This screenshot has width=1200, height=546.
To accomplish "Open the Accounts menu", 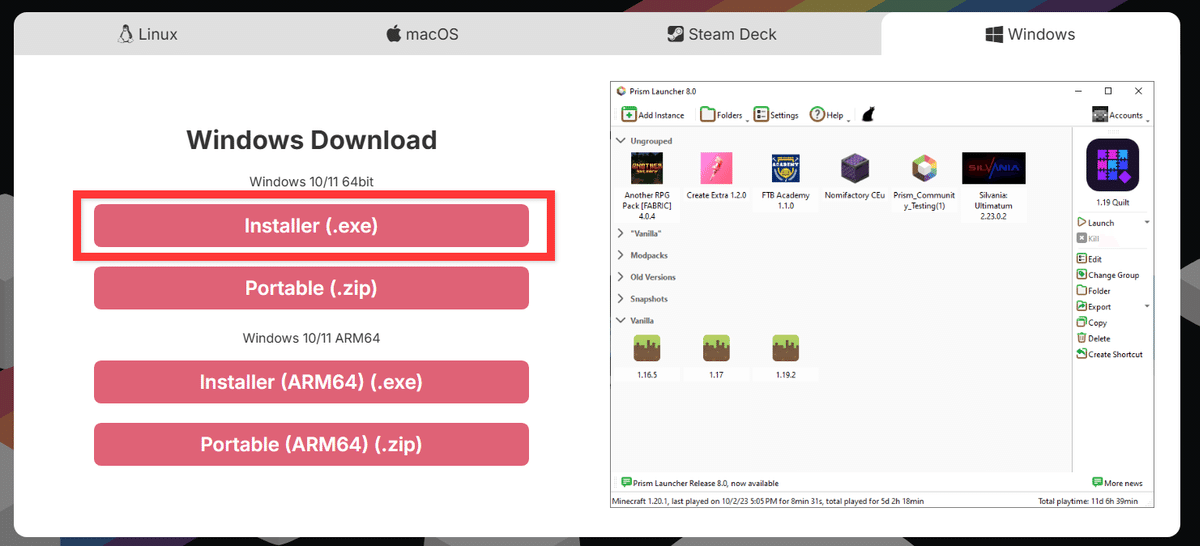I will coord(1118,115).
